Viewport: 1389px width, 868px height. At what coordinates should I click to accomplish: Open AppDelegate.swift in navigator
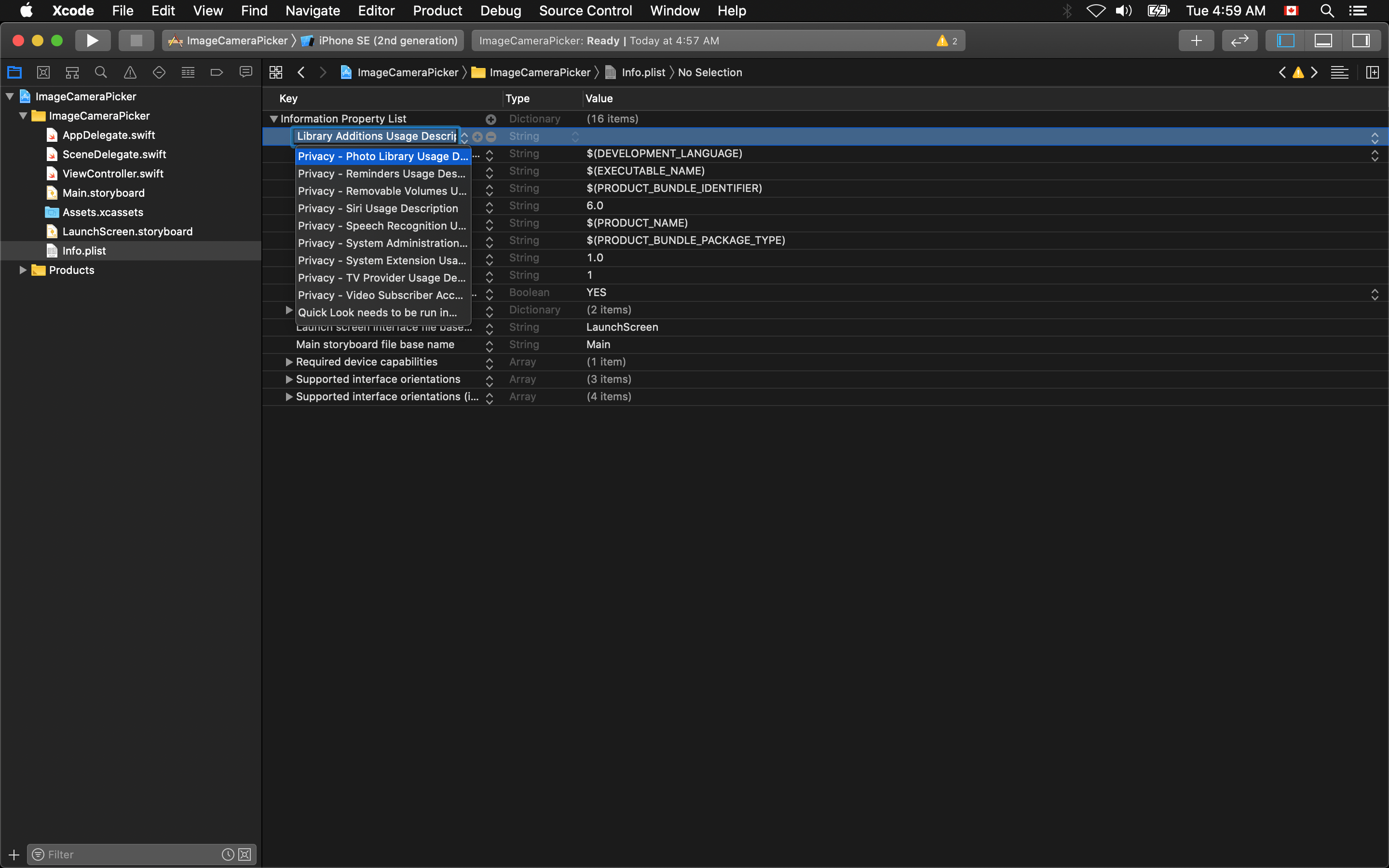click(x=109, y=135)
